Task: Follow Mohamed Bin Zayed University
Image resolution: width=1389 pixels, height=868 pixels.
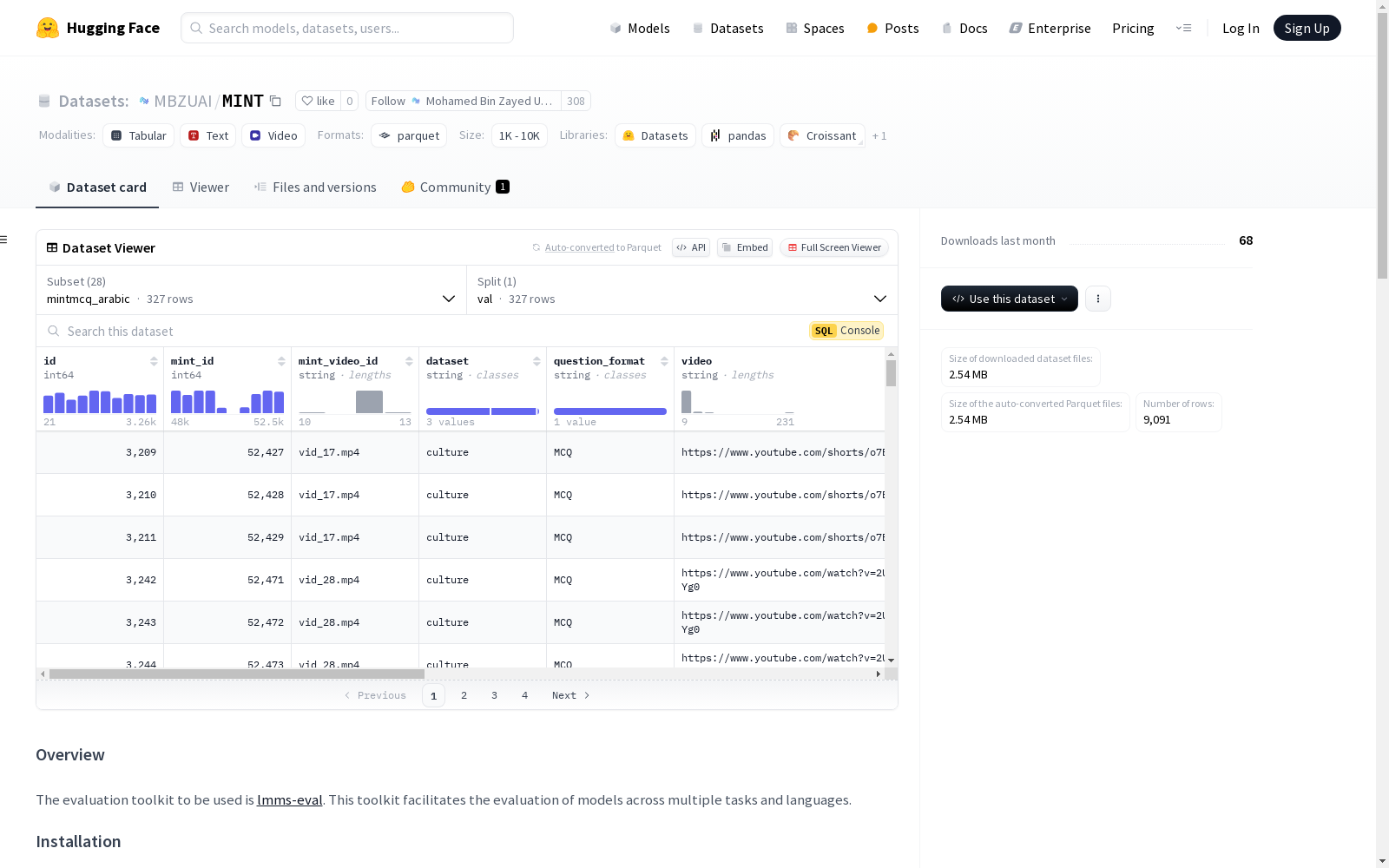Action: coord(463,101)
